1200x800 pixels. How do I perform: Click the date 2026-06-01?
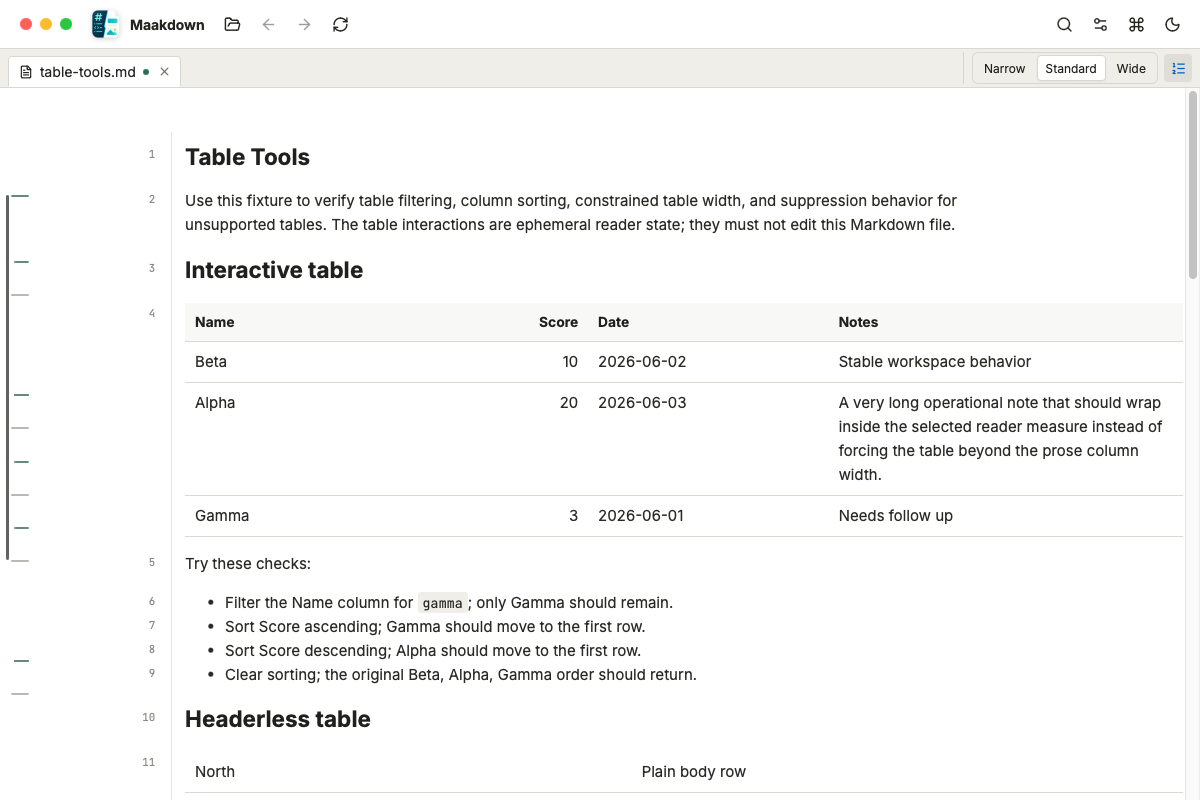641,516
